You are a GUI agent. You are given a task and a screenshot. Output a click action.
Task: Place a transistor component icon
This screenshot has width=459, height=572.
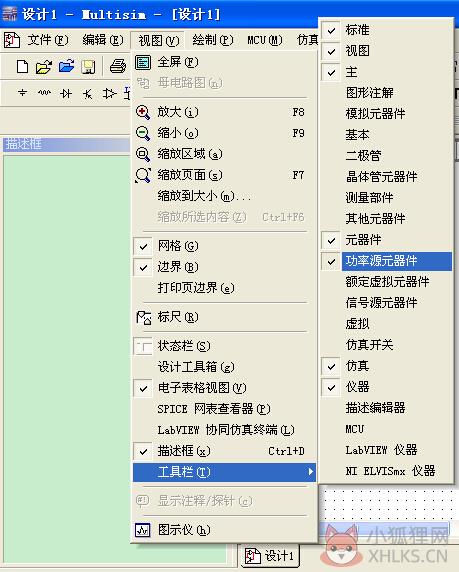click(88, 94)
